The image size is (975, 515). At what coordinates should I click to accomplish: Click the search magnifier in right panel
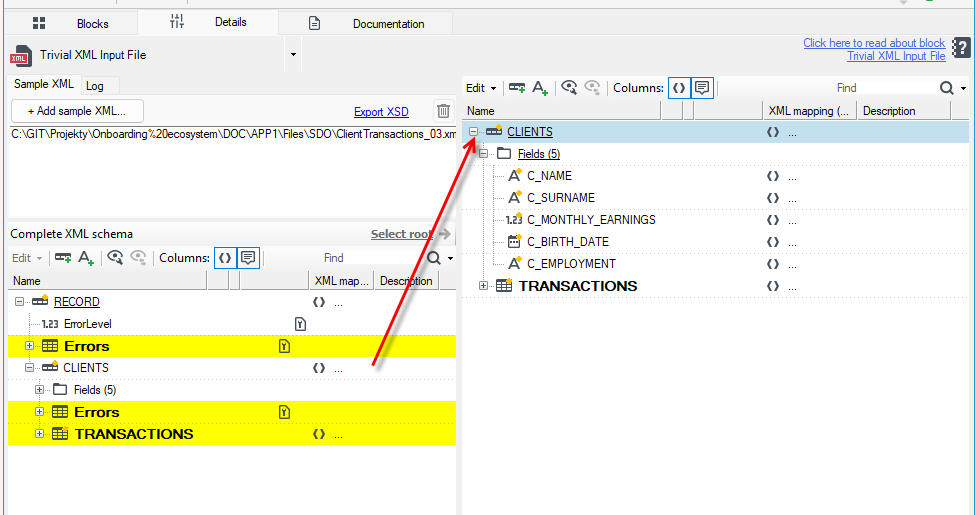pos(946,88)
